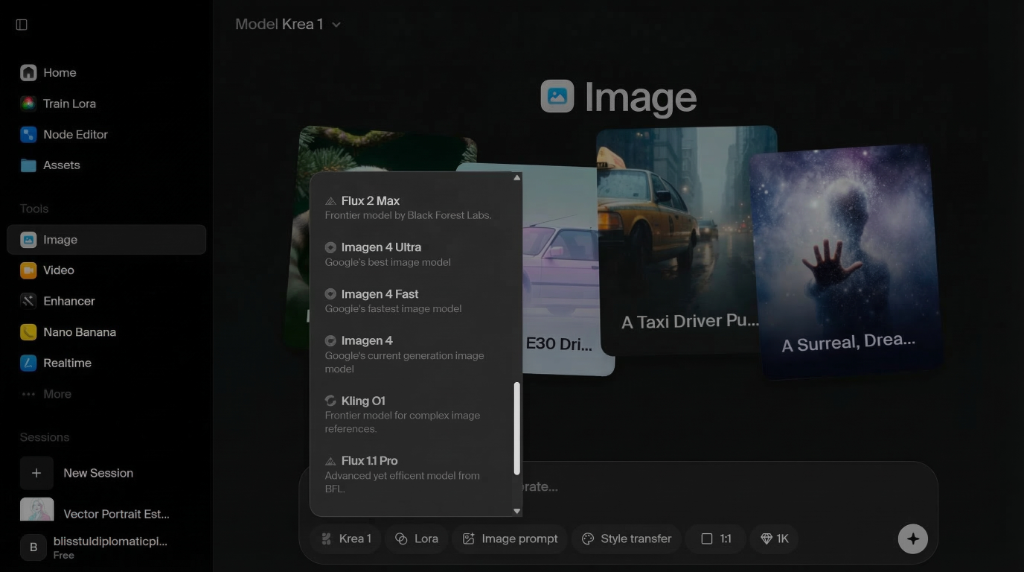Open the 1:1 aspect ratio selector
This screenshot has height=572, width=1024.
click(x=716, y=539)
